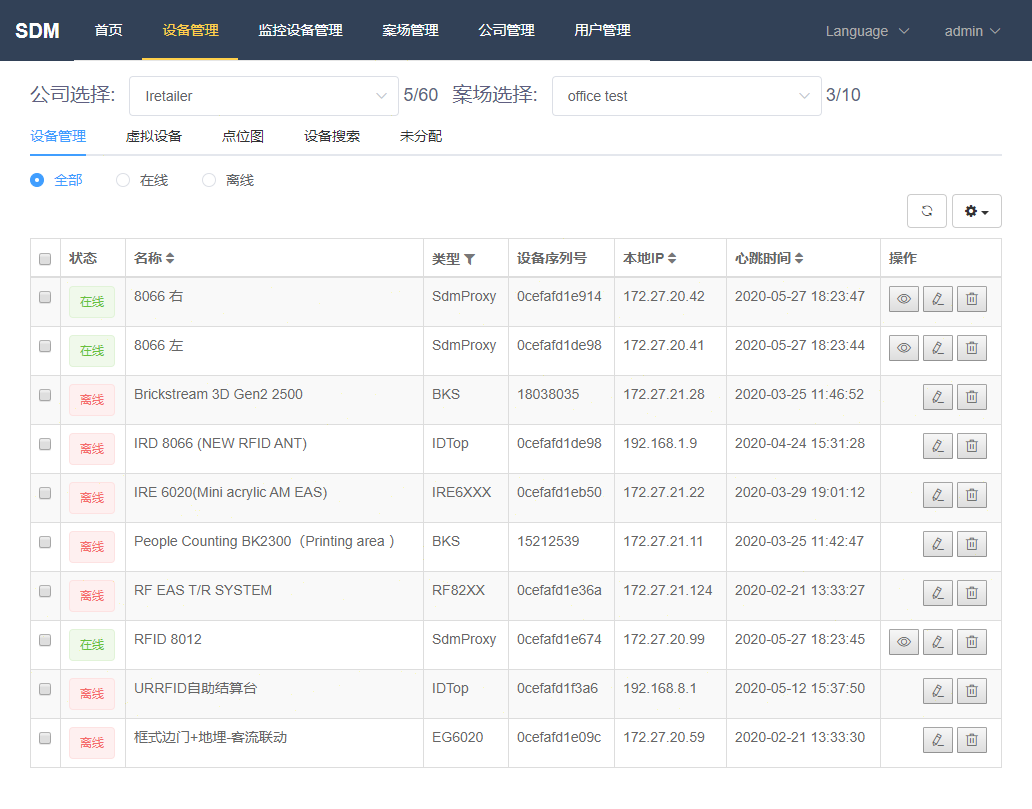1032x809 pixels.
Task: Go to 监控设备管理 in top navigation
Action: pos(300,31)
